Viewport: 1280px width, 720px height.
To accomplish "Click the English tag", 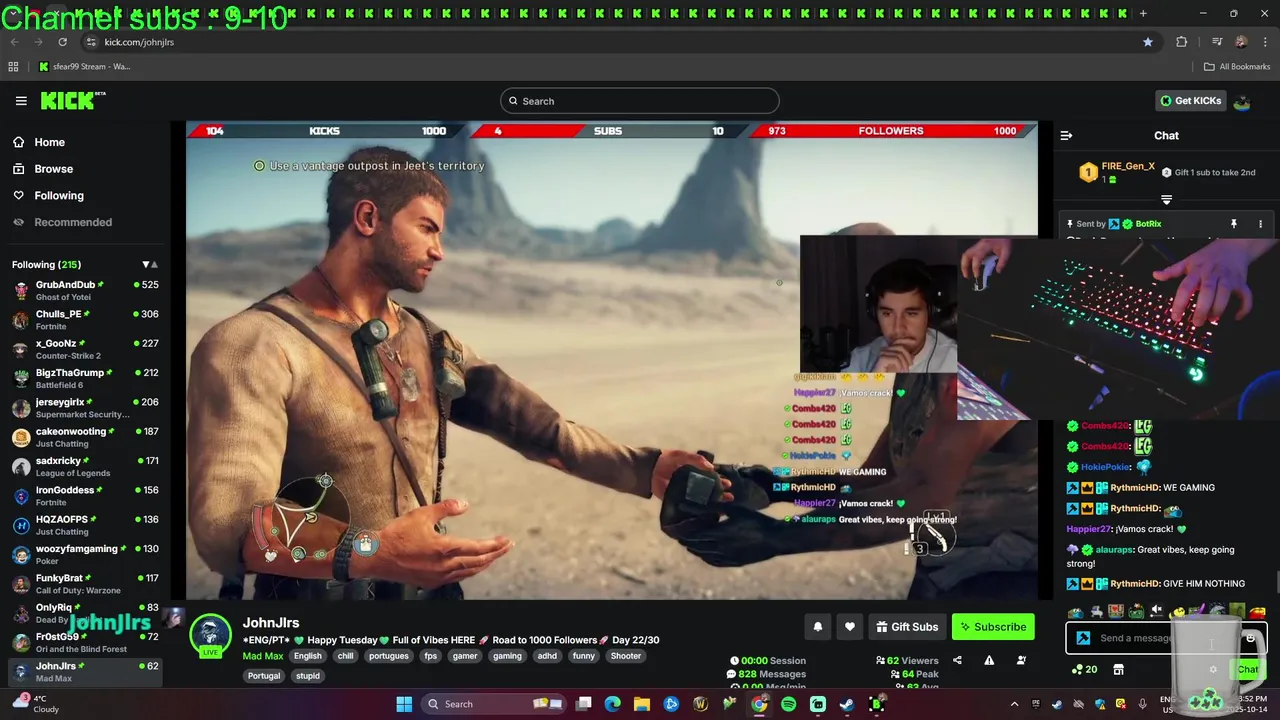I will coord(308,656).
